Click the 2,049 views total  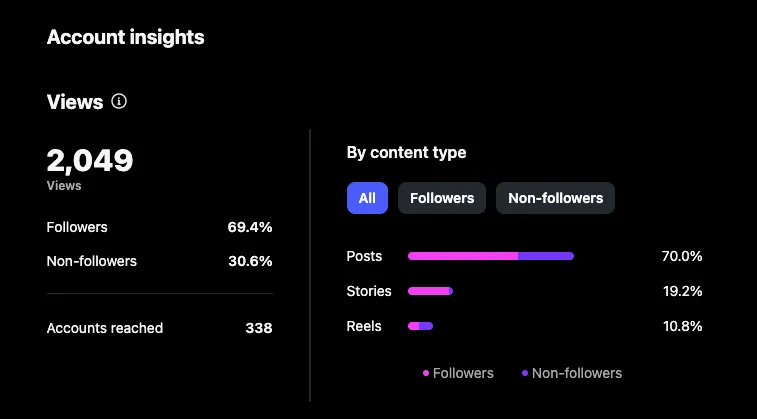[90, 160]
